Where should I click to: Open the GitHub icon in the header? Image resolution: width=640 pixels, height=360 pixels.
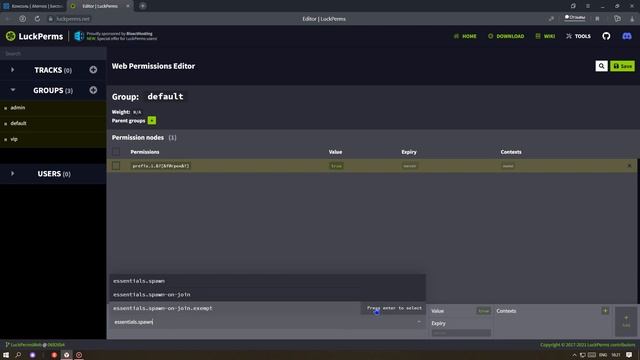point(606,36)
